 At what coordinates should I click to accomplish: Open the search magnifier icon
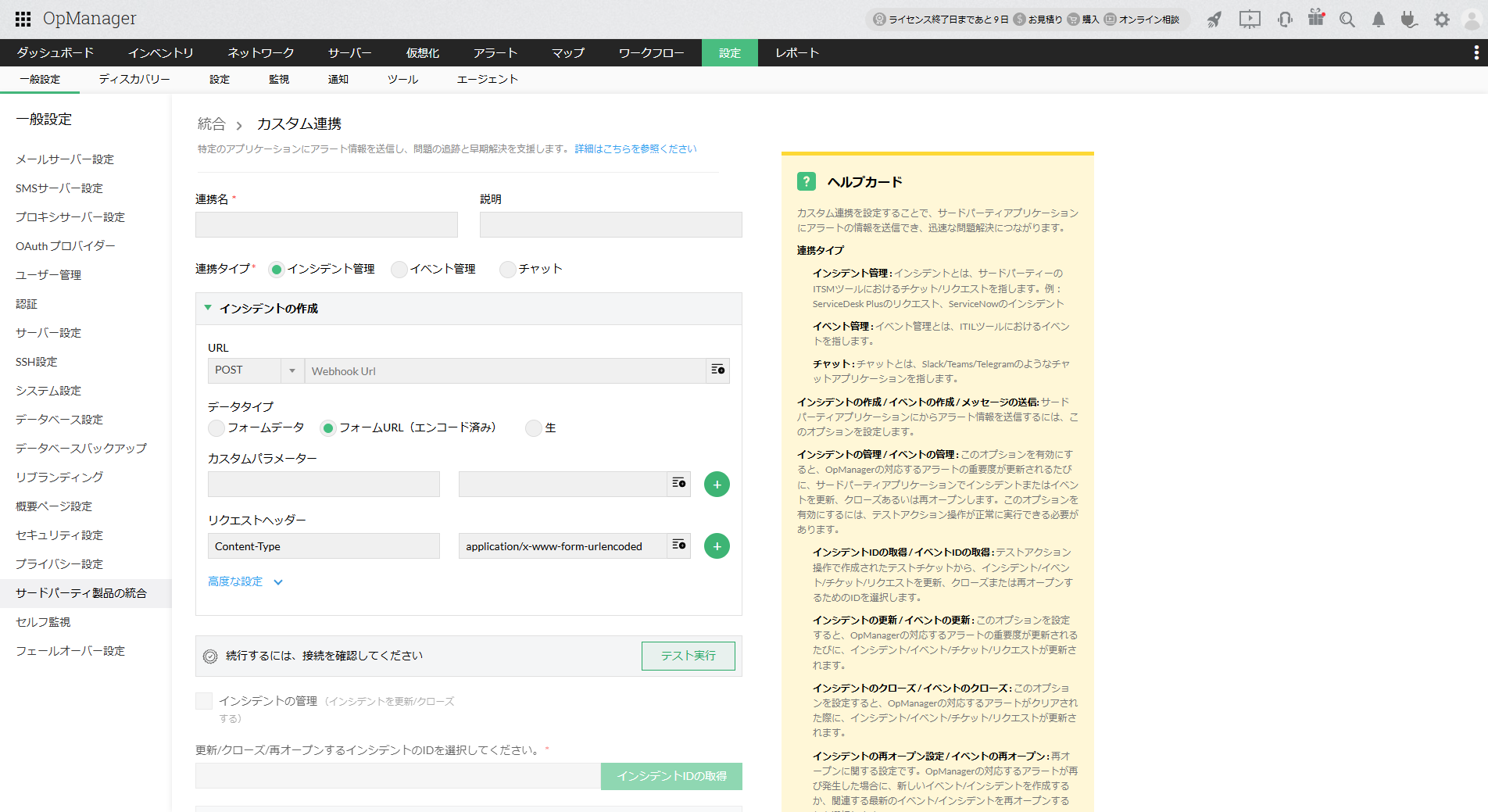(1347, 20)
